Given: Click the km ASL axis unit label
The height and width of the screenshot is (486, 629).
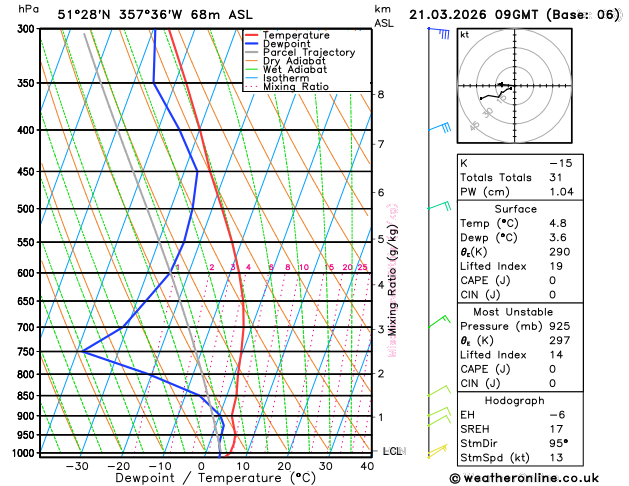Looking at the screenshot, I should pyautogui.click(x=384, y=16).
